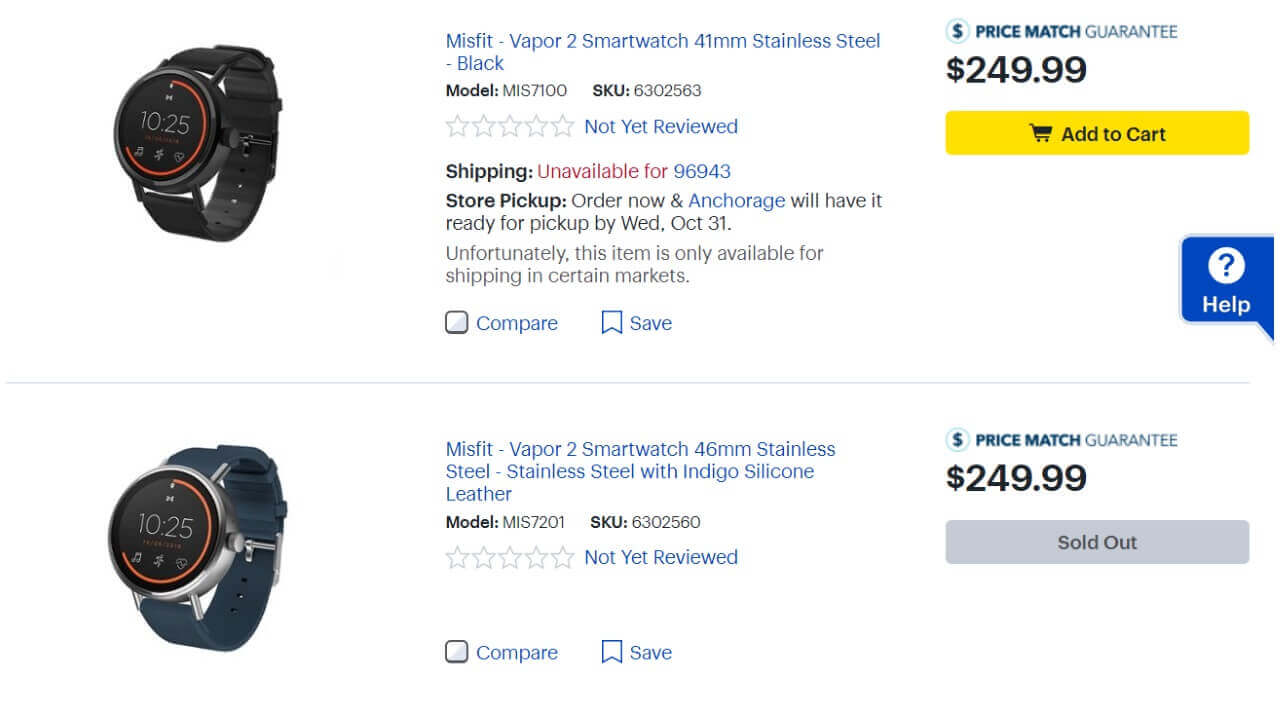Click the Help question mark icon

tap(1226, 266)
